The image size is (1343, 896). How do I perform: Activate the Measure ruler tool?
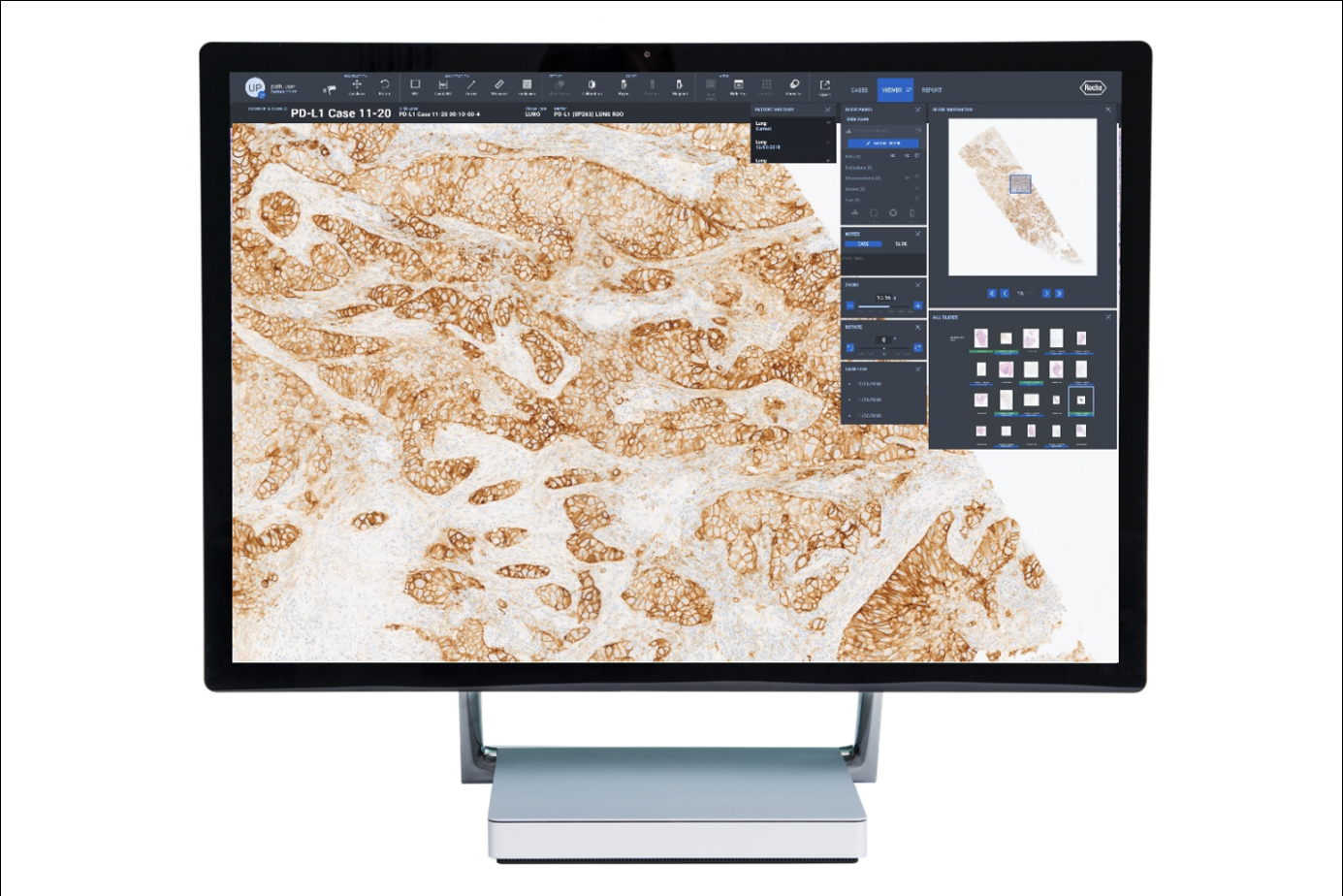click(498, 87)
